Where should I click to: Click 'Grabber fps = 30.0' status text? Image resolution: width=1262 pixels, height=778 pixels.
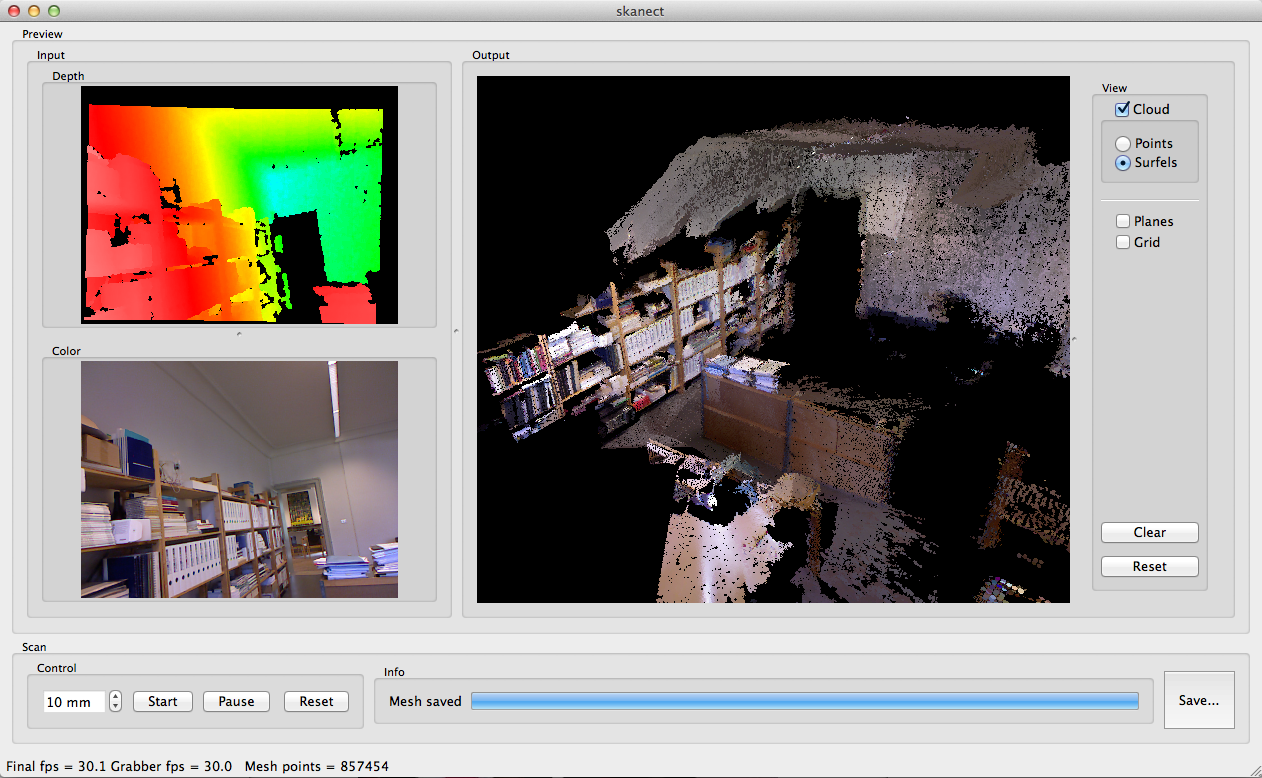click(x=171, y=767)
